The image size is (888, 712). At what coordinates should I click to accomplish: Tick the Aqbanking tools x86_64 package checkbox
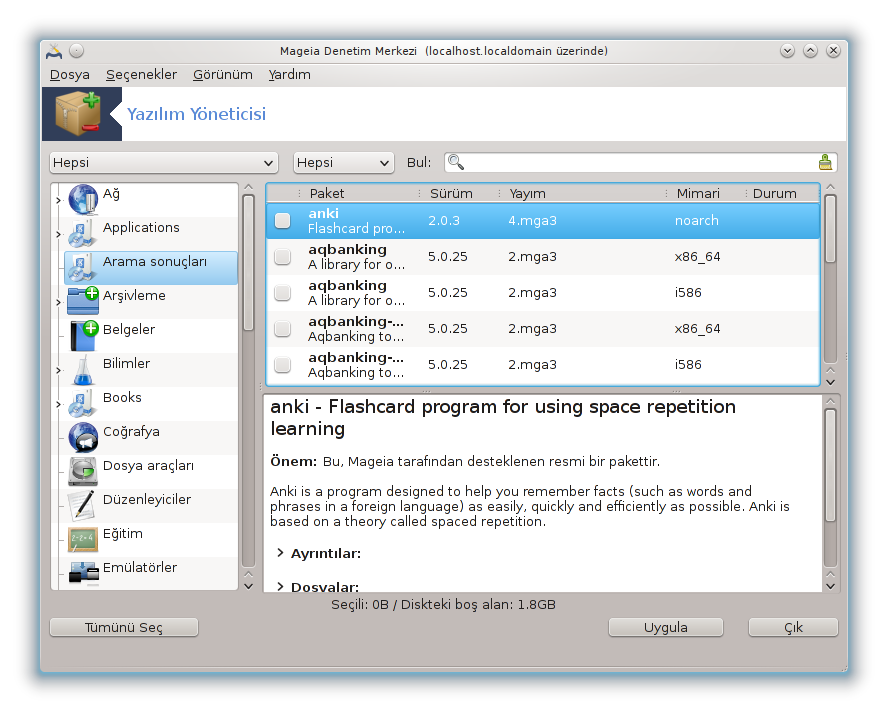point(282,329)
